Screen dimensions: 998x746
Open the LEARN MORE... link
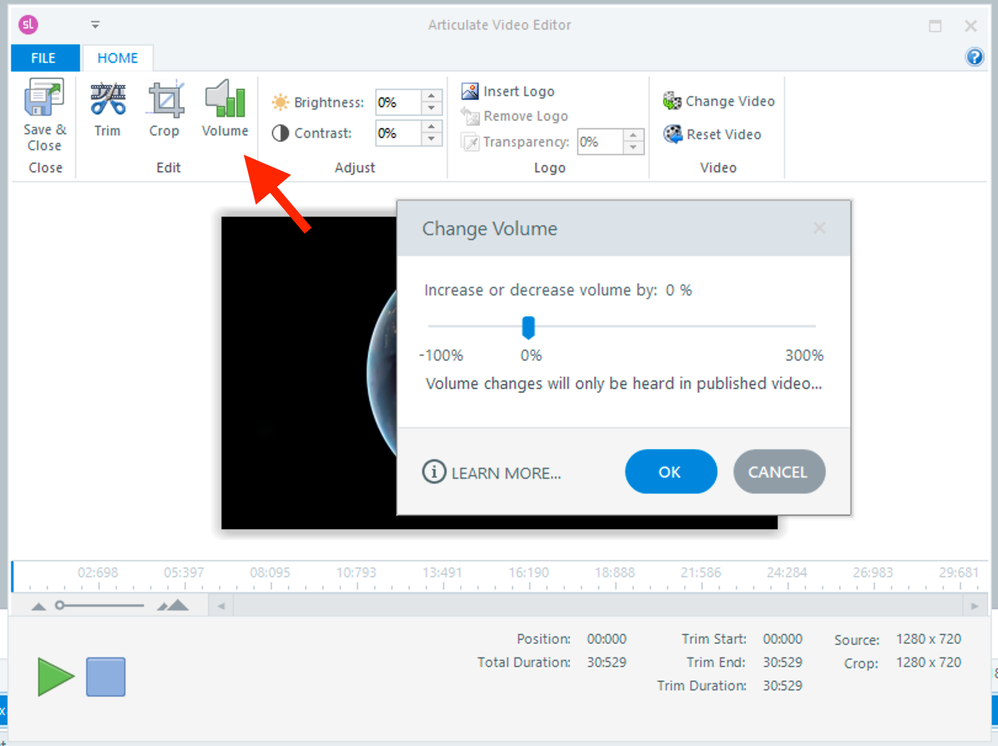click(x=506, y=473)
